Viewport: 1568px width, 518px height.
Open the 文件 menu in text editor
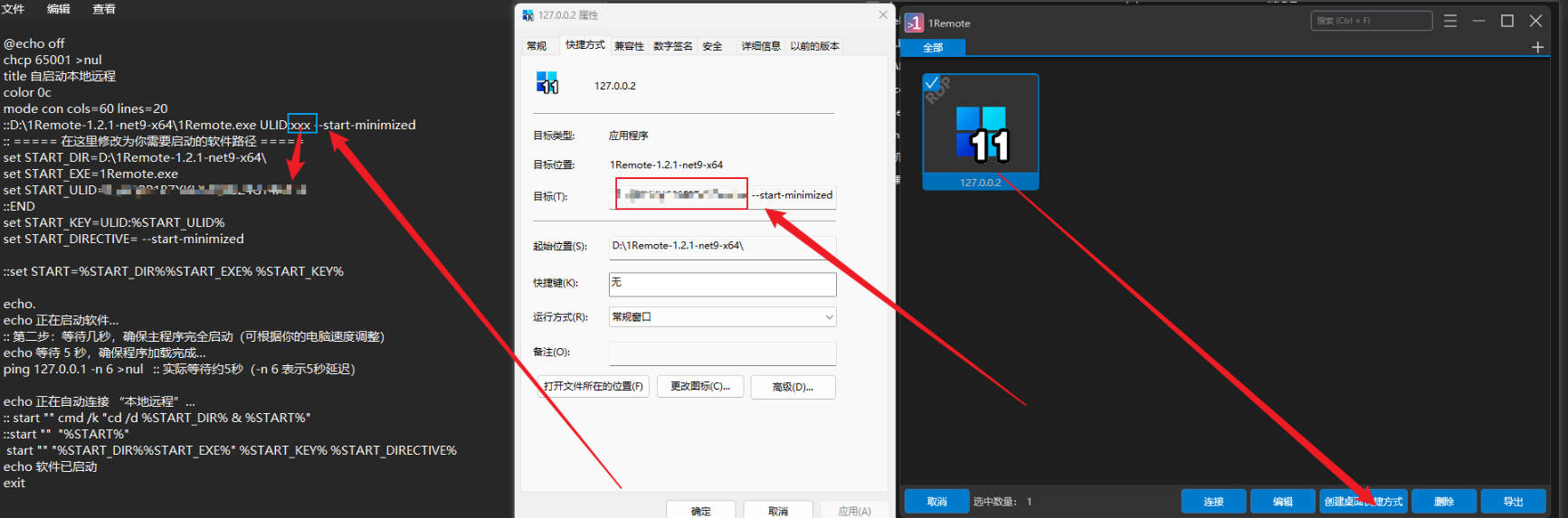(x=13, y=9)
